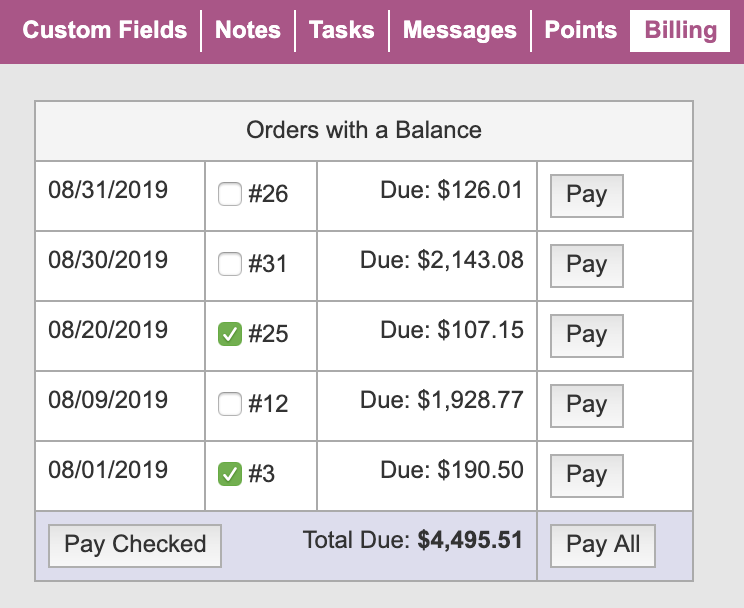The image size is (744, 608).
Task: Click the Pay Checked button
Action: tap(135, 546)
